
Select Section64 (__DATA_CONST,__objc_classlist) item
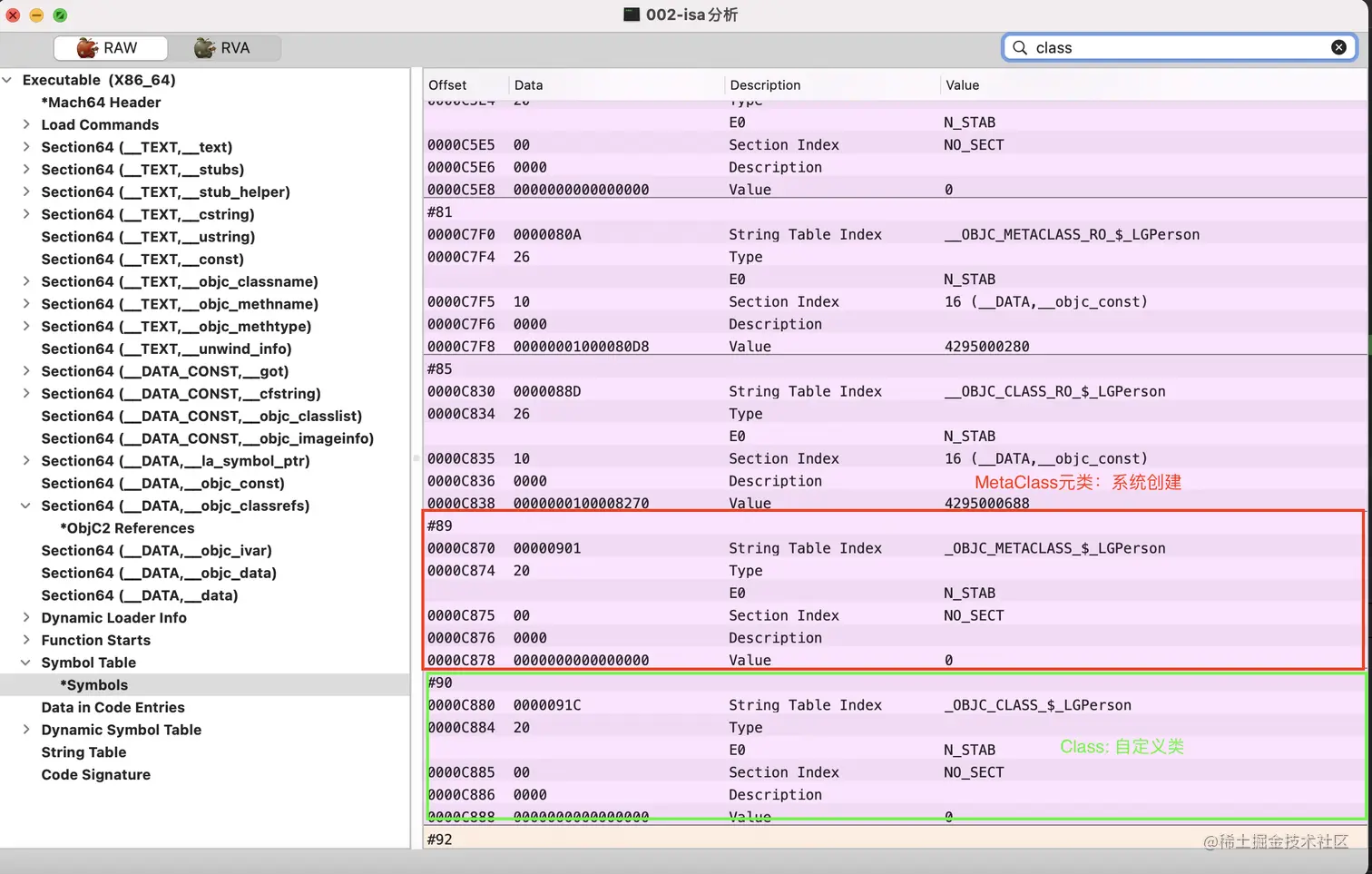point(201,416)
